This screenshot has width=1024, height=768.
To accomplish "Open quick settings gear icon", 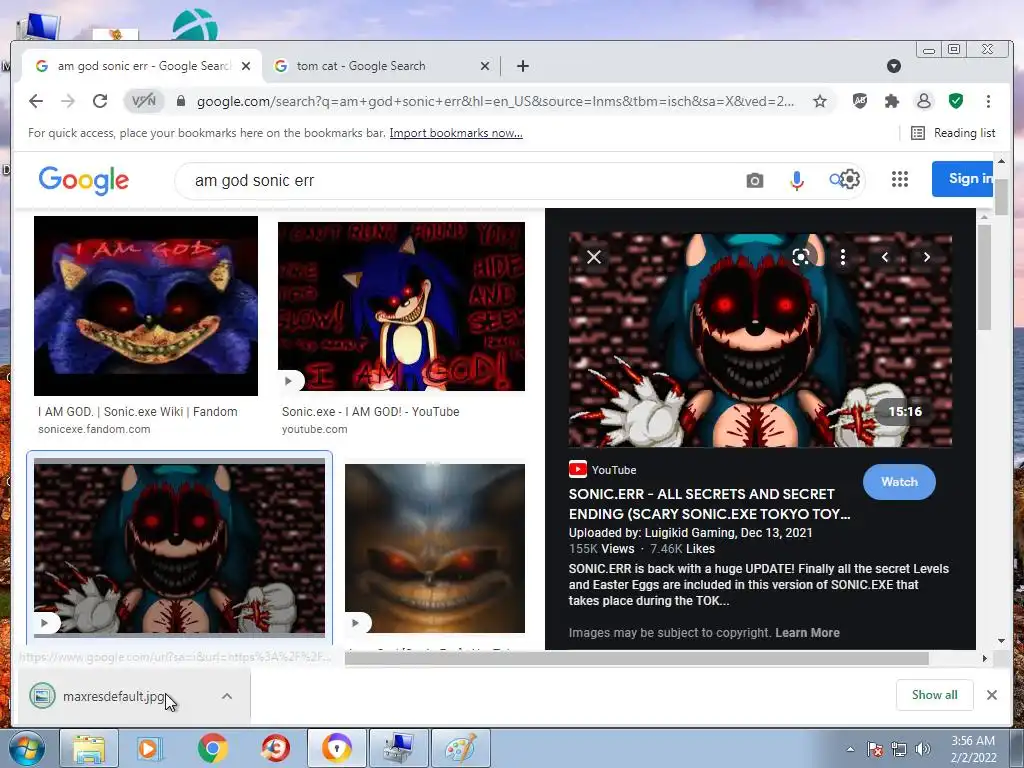I will 850,179.
